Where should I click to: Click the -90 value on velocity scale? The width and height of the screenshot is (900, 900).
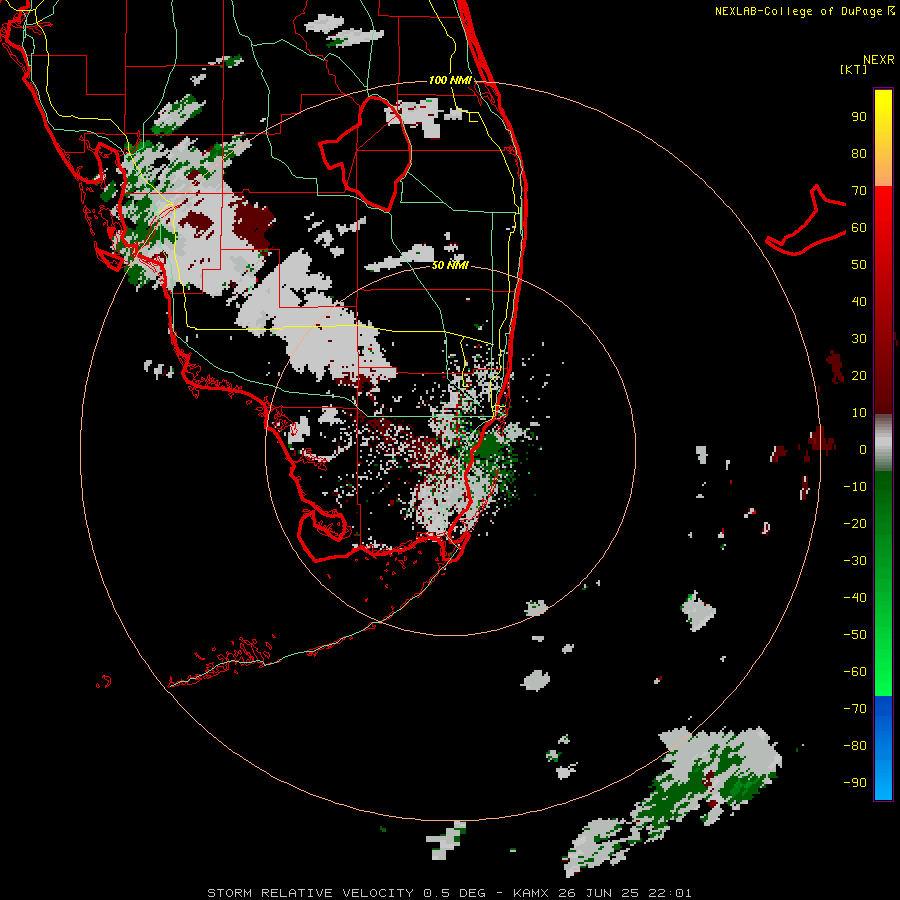[855, 782]
